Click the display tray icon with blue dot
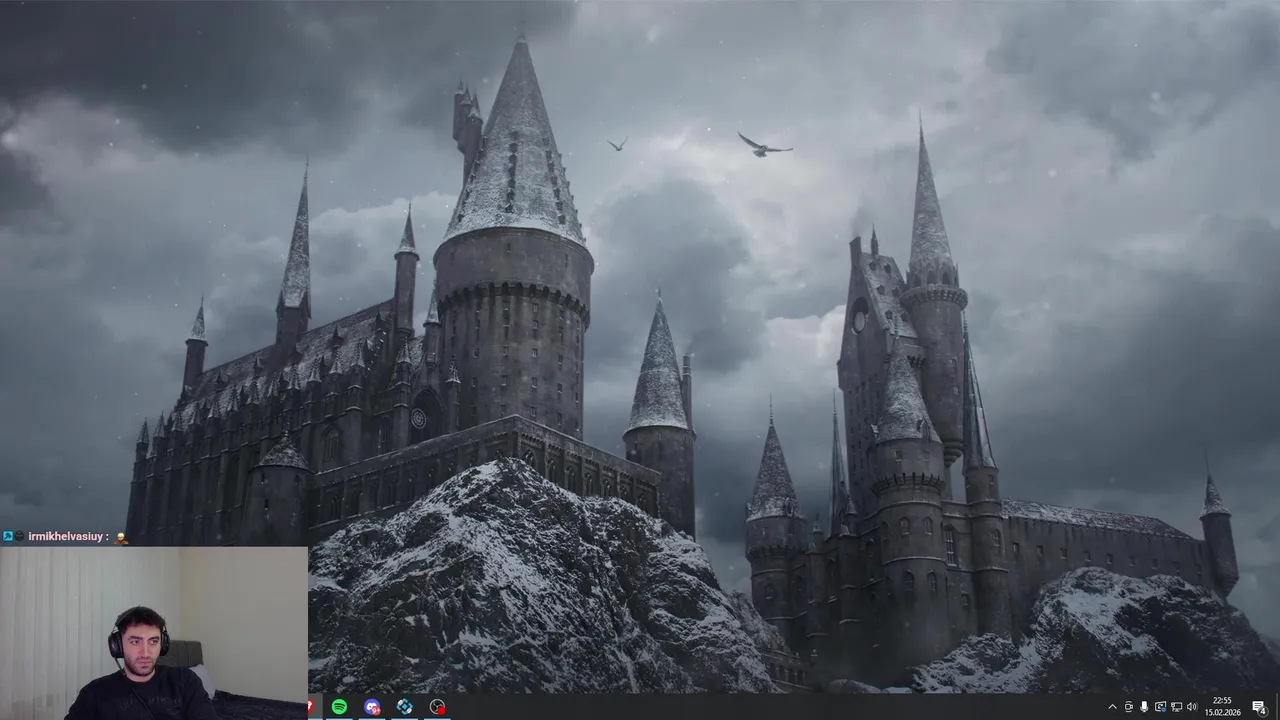Screen dimensions: 1280x720 1160,707
